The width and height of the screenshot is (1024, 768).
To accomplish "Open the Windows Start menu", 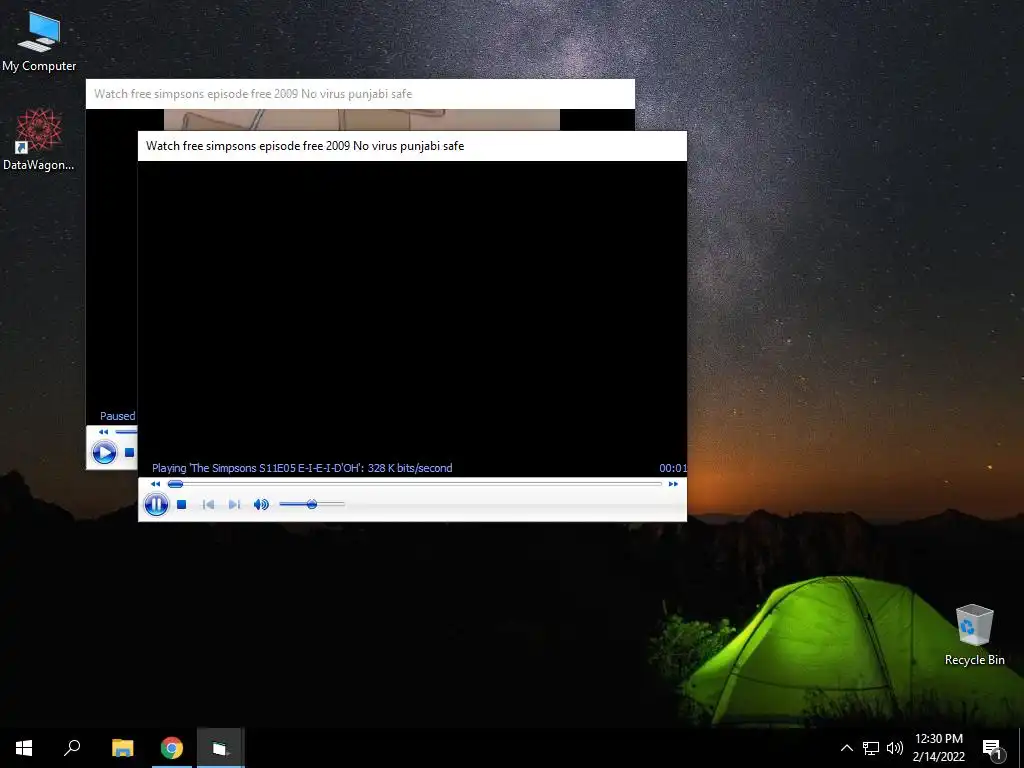I will 24,748.
